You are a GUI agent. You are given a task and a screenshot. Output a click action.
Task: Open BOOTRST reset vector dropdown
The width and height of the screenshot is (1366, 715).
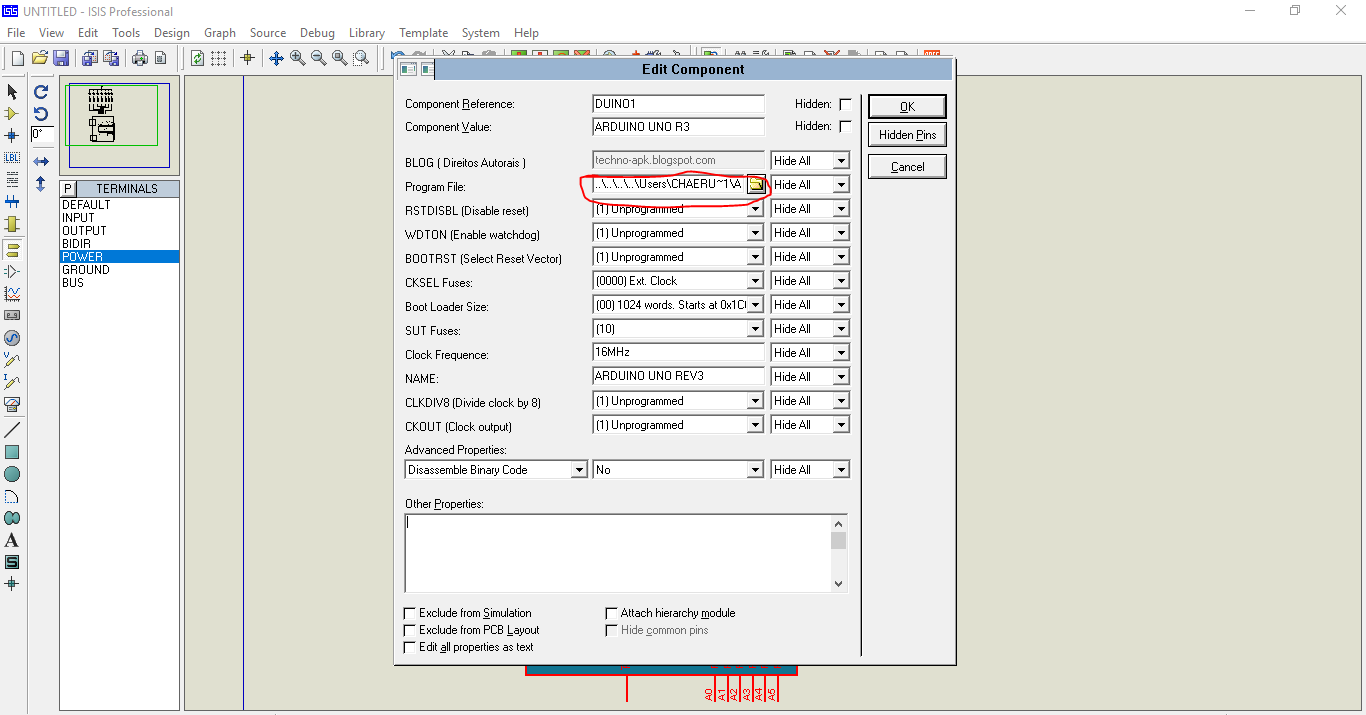[x=756, y=257]
